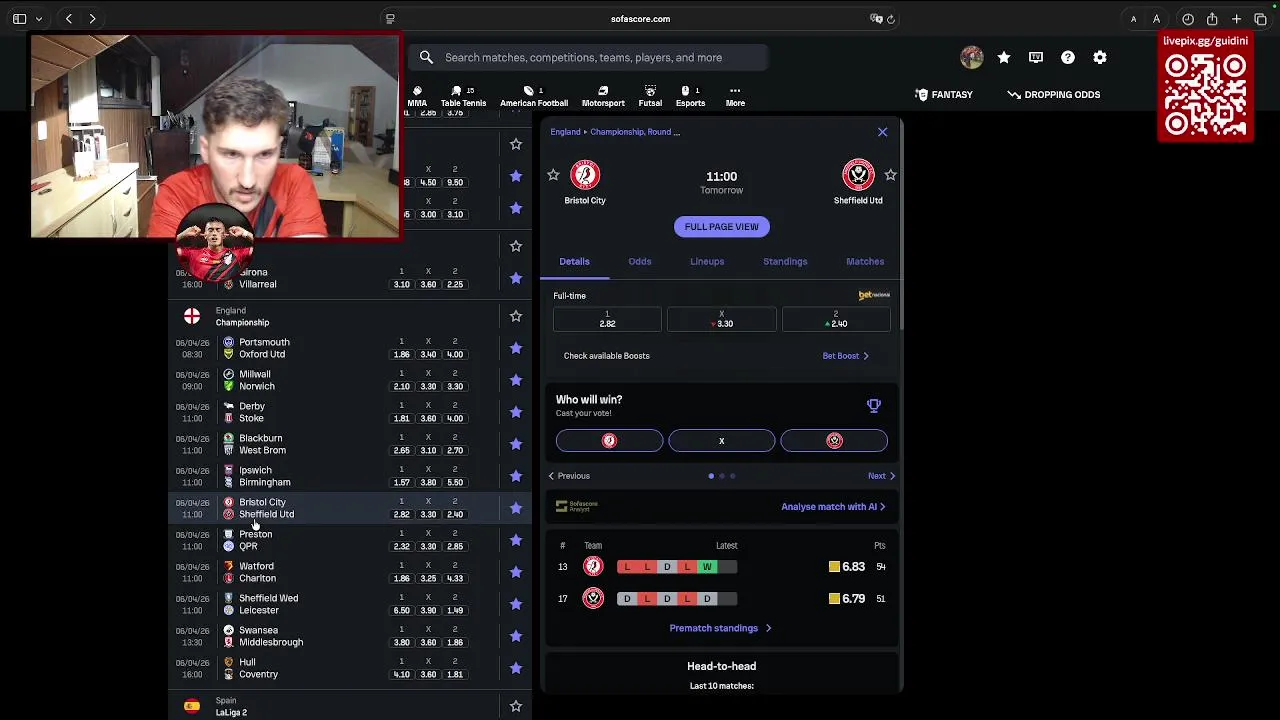Click Sheffield Utd crest in match header

pyautogui.click(x=858, y=175)
